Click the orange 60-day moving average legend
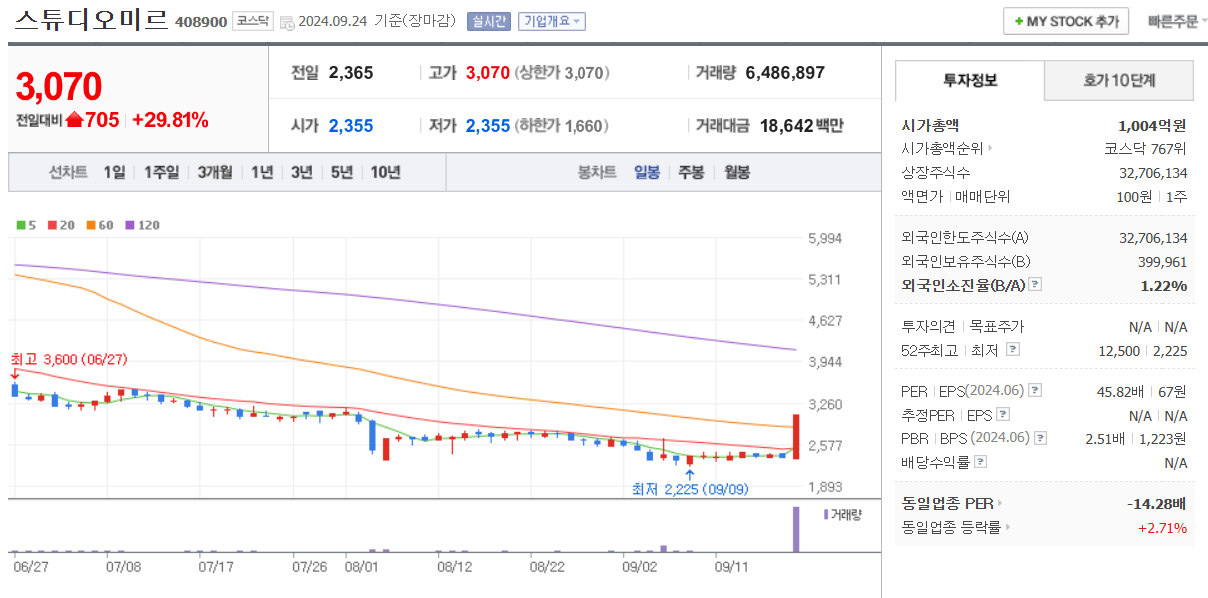 pyautogui.click(x=98, y=225)
